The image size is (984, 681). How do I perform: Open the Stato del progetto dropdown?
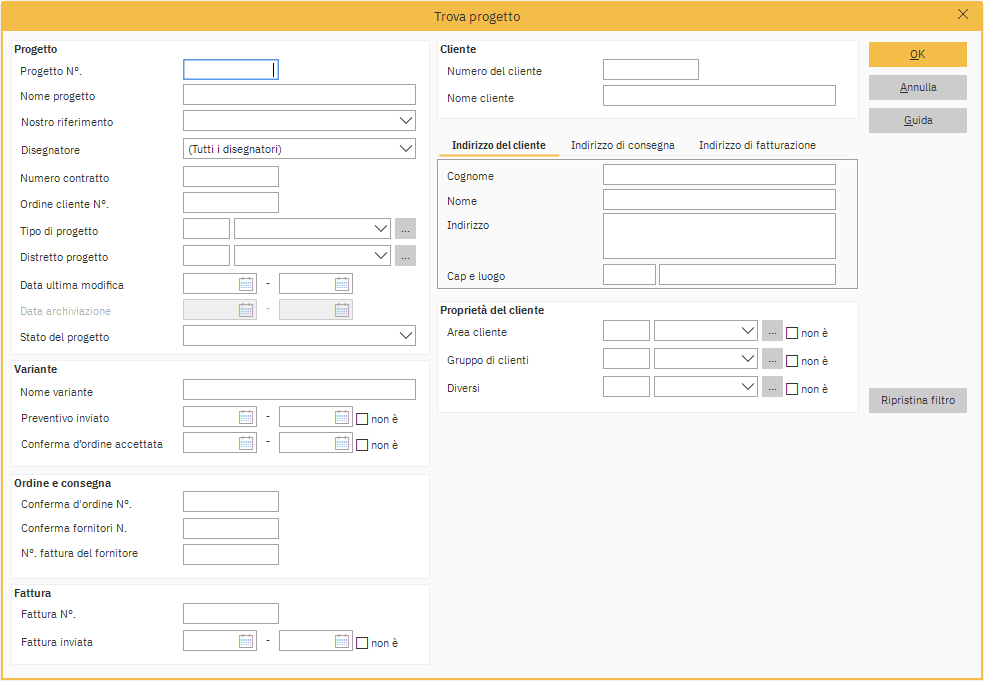pyautogui.click(x=405, y=336)
